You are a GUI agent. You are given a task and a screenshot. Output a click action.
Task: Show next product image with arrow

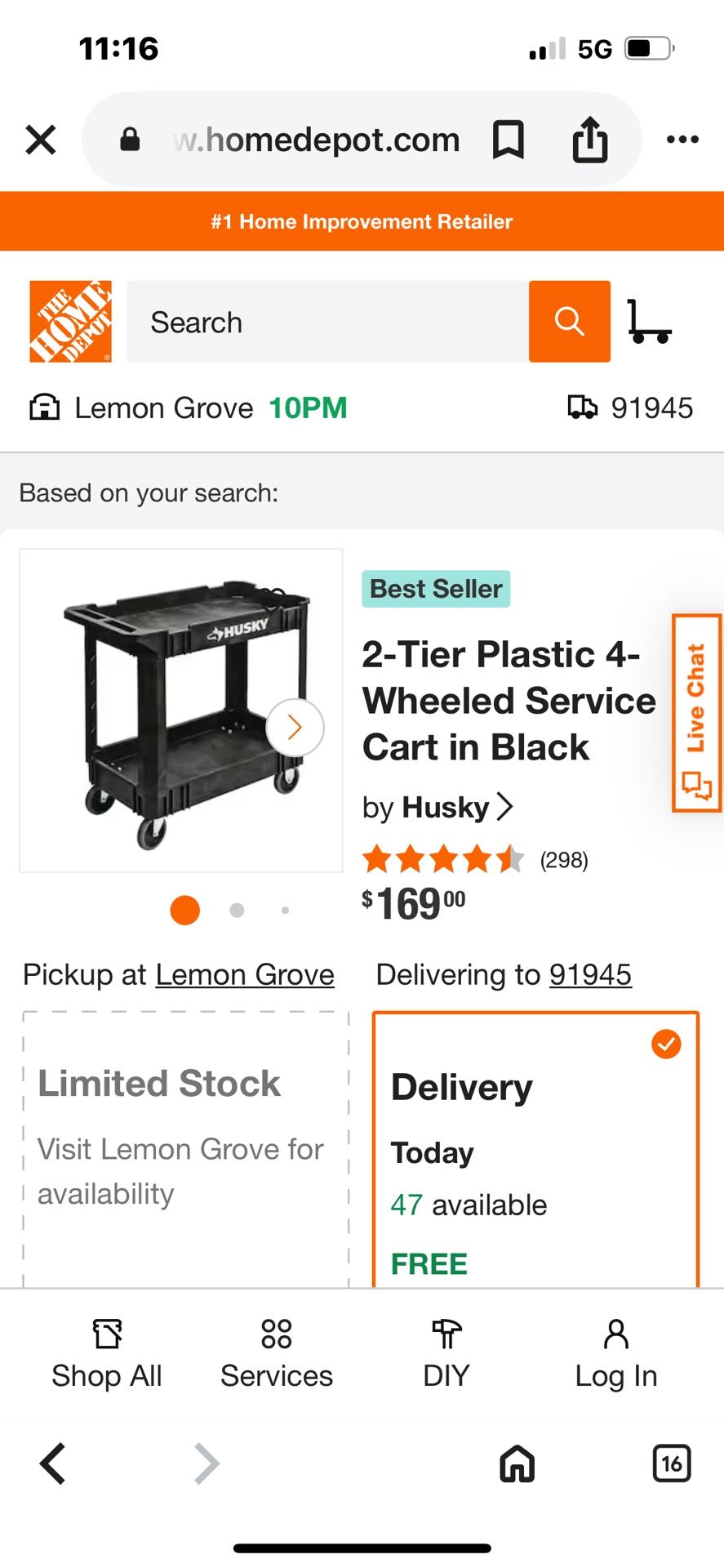coord(295,727)
